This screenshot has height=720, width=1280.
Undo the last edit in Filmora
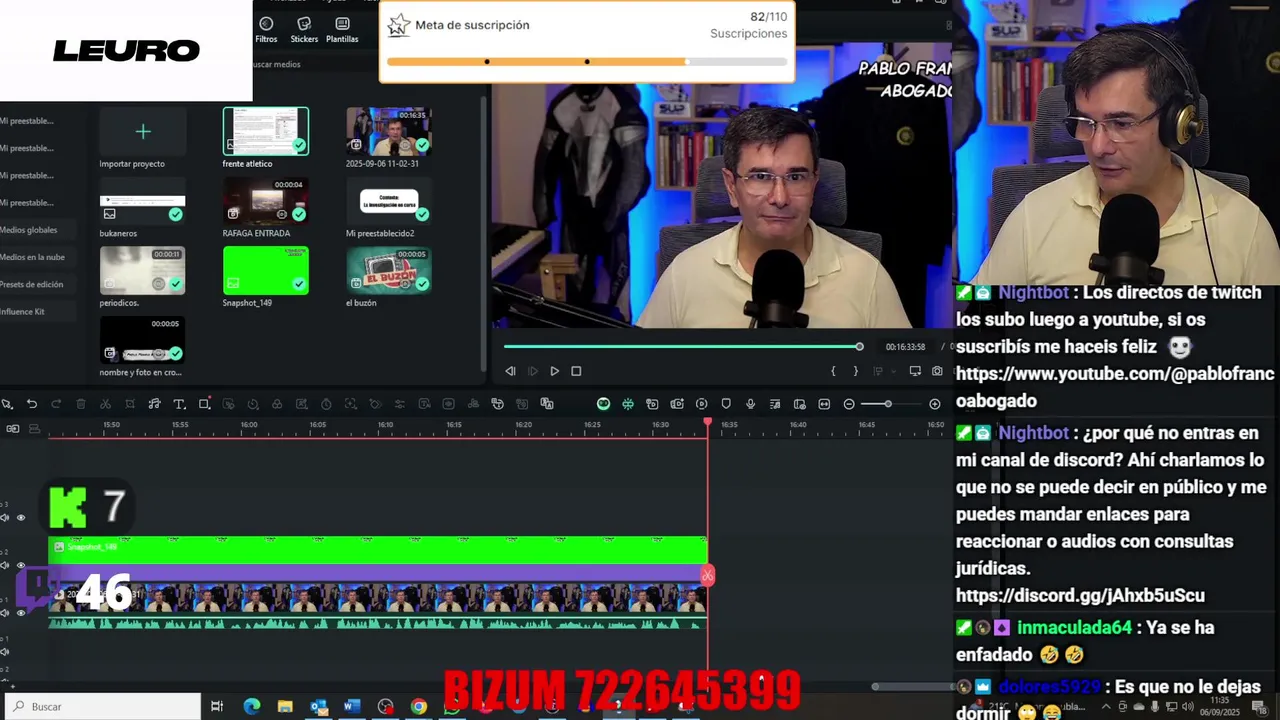(x=32, y=404)
